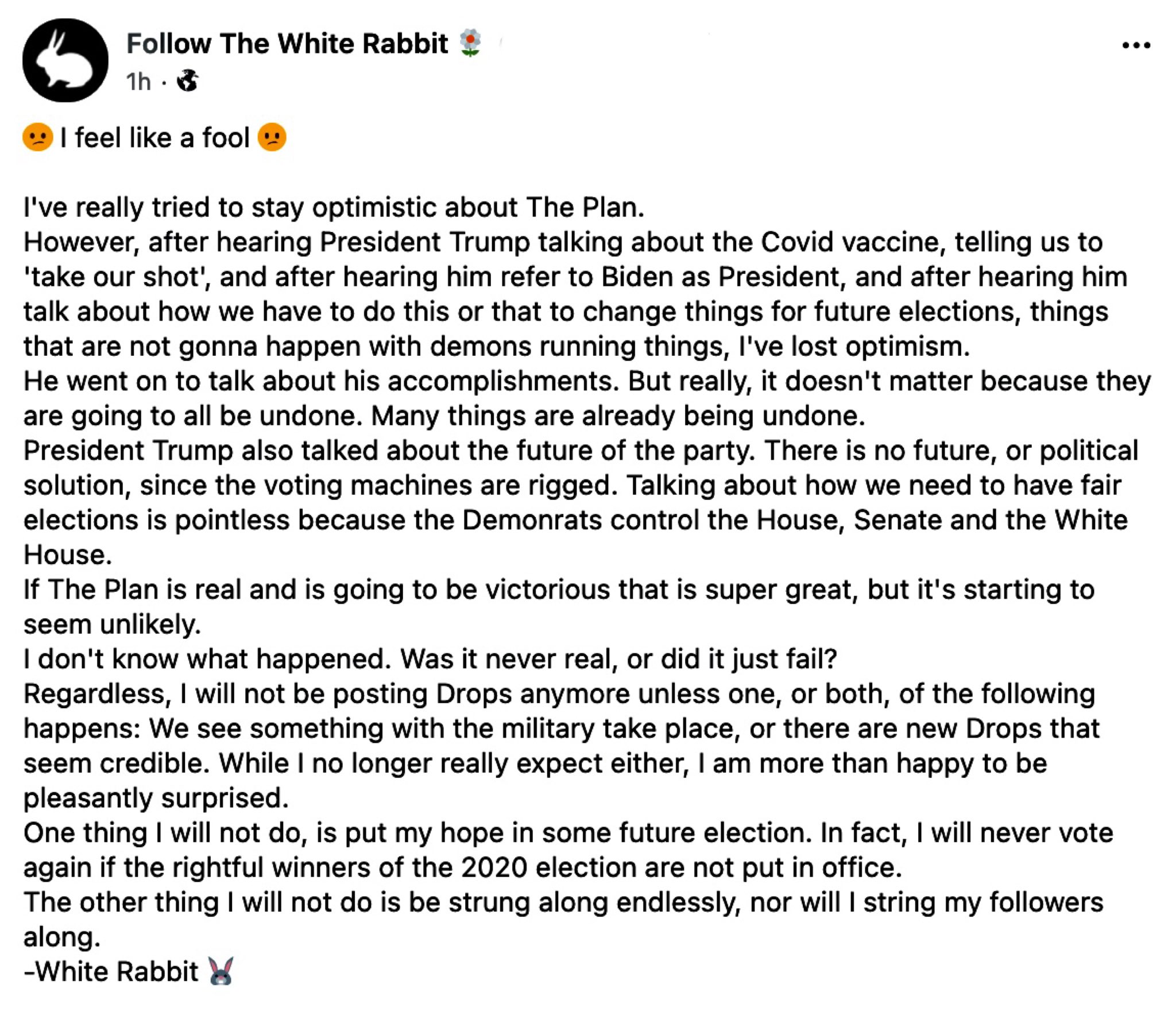The width and height of the screenshot is (1176, 1016).
Task: Click the words "seem unlikely."
Action: point(112,624)
